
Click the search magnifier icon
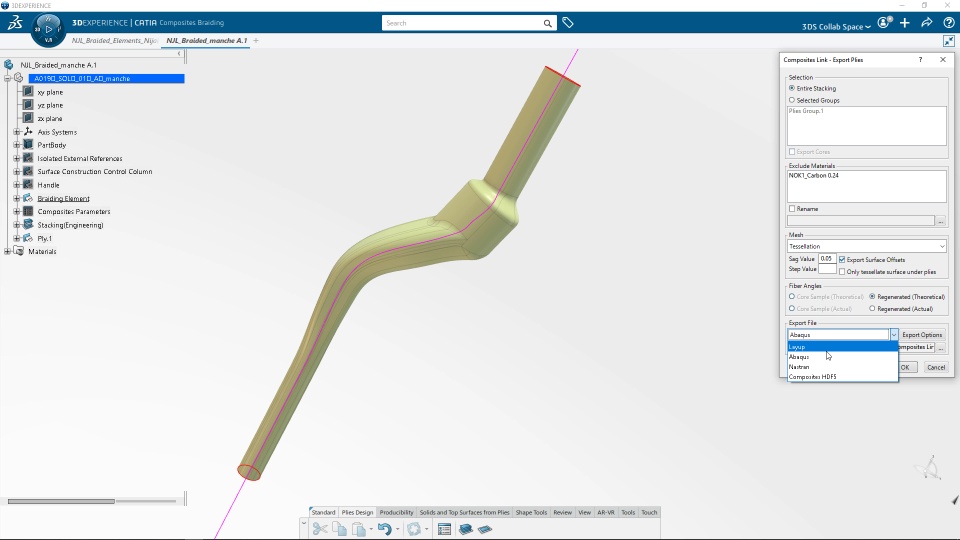(547, 23)
